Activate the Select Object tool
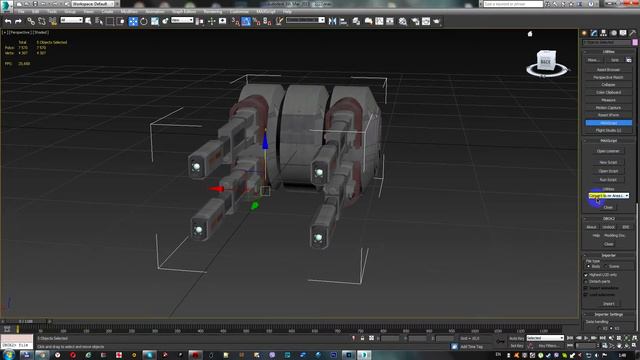 [88, 21]
